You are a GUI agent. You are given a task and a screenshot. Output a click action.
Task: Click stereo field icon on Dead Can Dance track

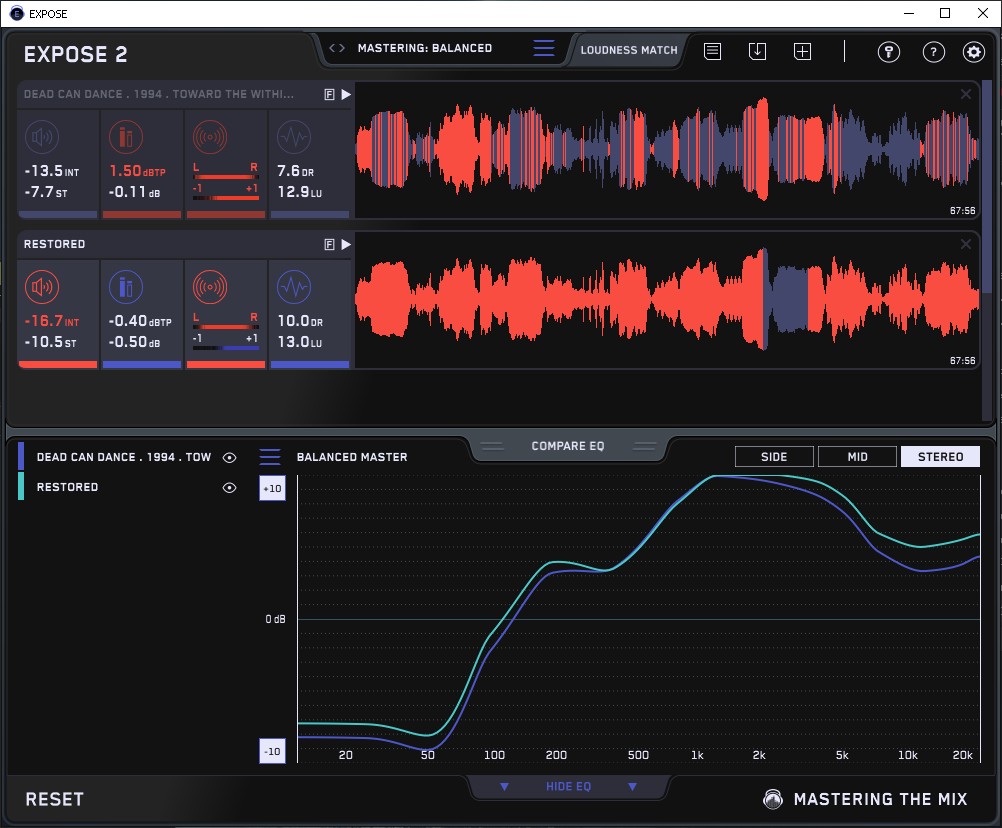pyautogui.click(x=210, y=137)
